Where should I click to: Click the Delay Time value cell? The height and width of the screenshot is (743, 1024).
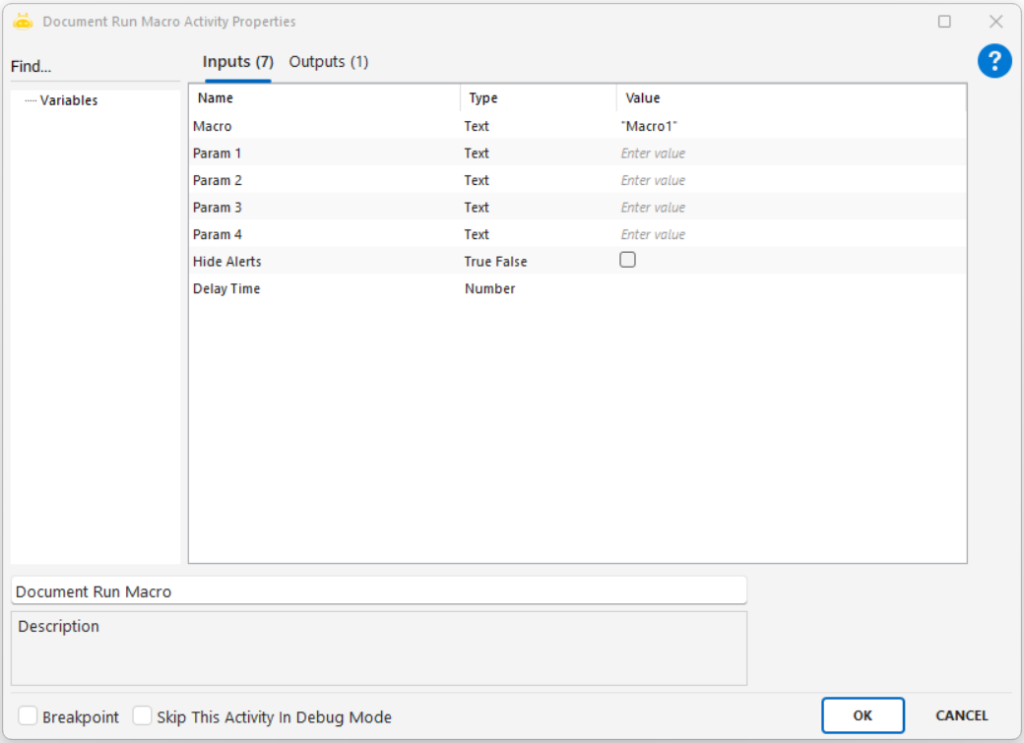[790, 289]
